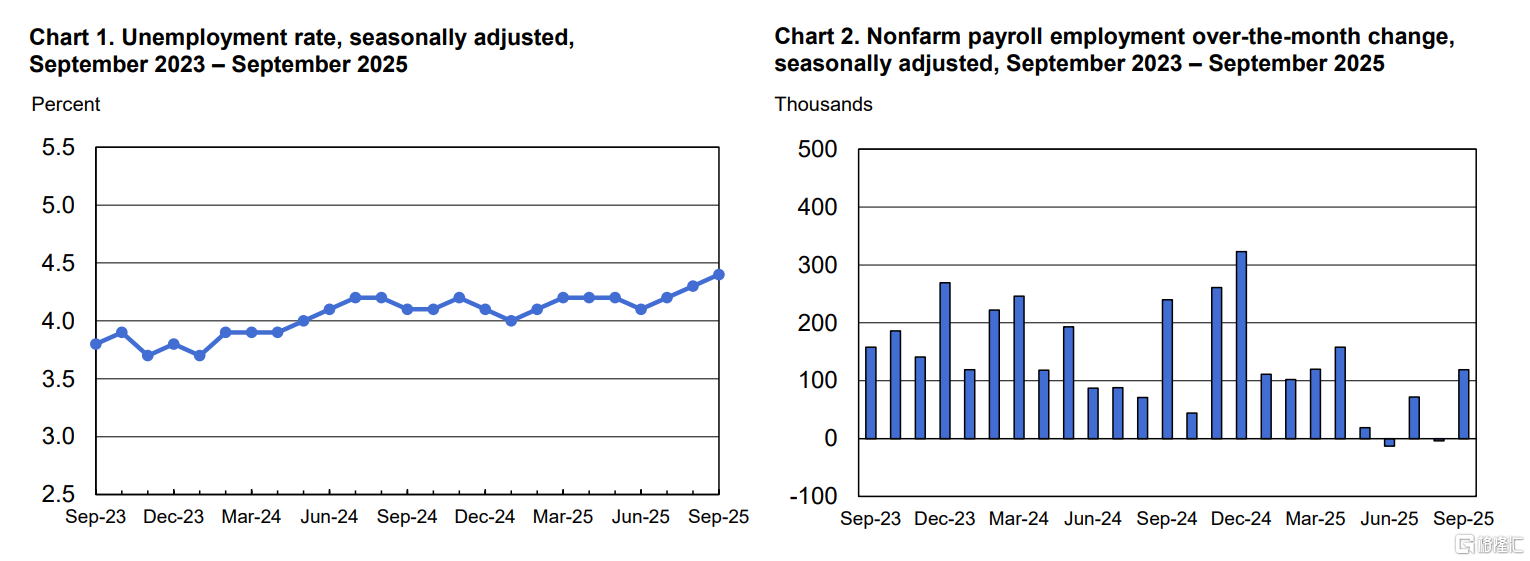Click the -100 value on payroll y-axis
This screenshot has height=561, width=1530.
pyautogui.click(x=814, y=496)
